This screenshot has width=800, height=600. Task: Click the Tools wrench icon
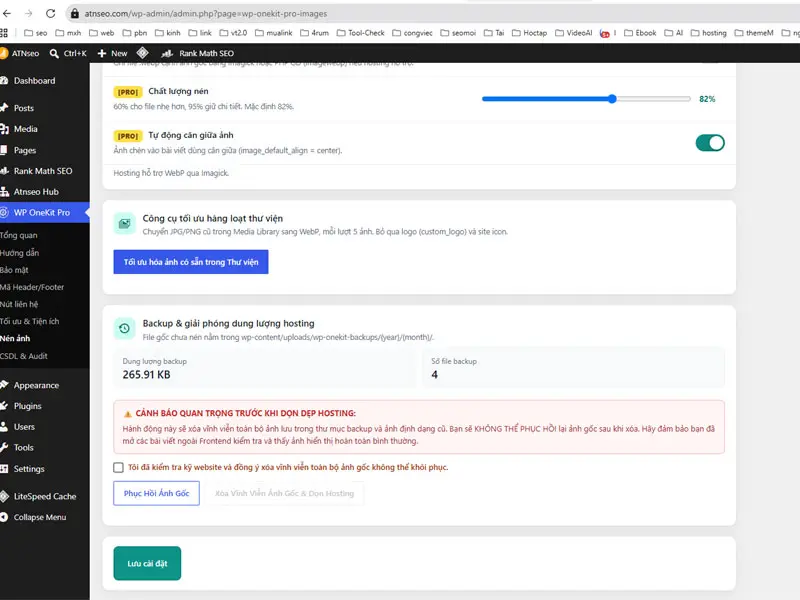[x=4, y=447]
